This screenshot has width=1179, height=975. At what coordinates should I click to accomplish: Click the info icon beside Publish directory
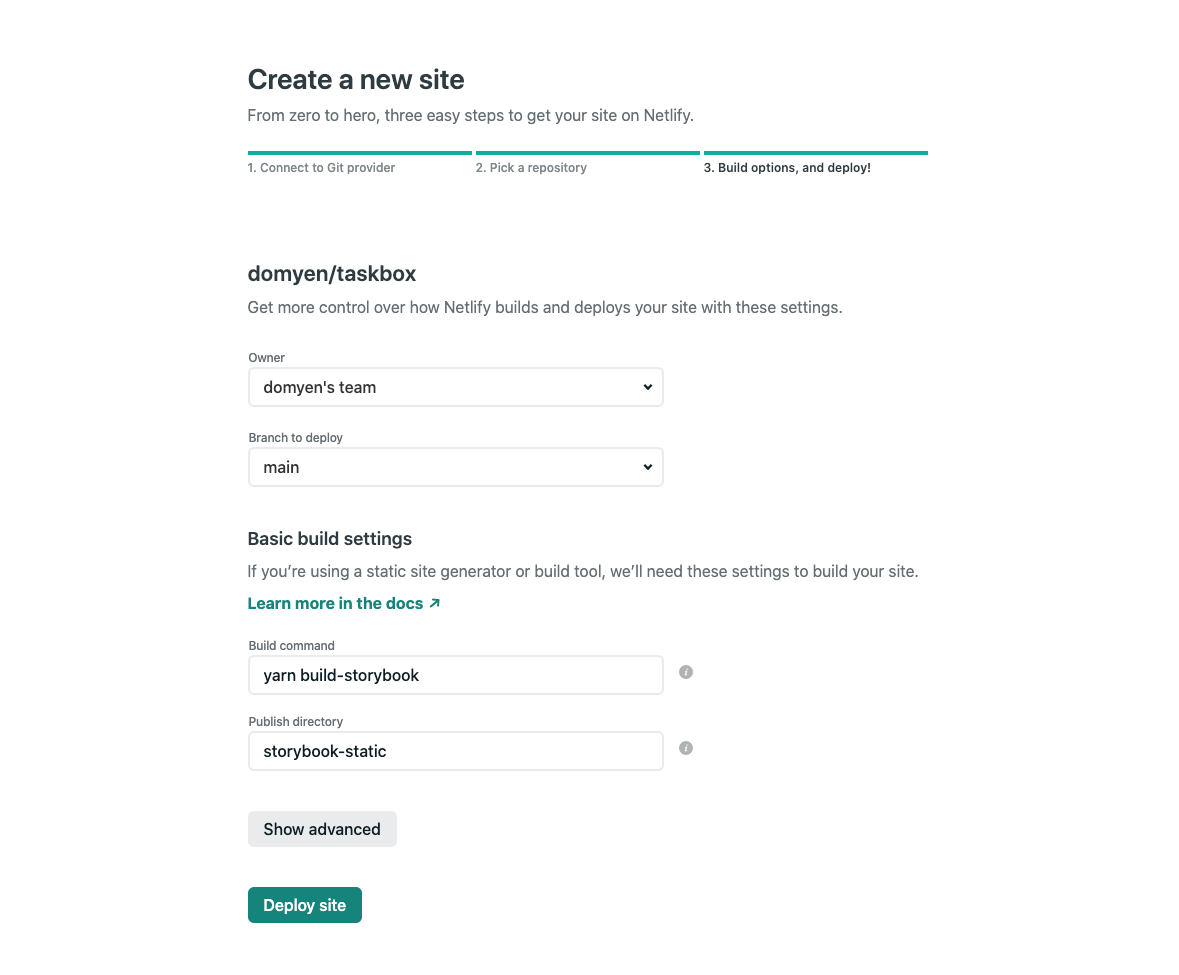tap(685, 748)
